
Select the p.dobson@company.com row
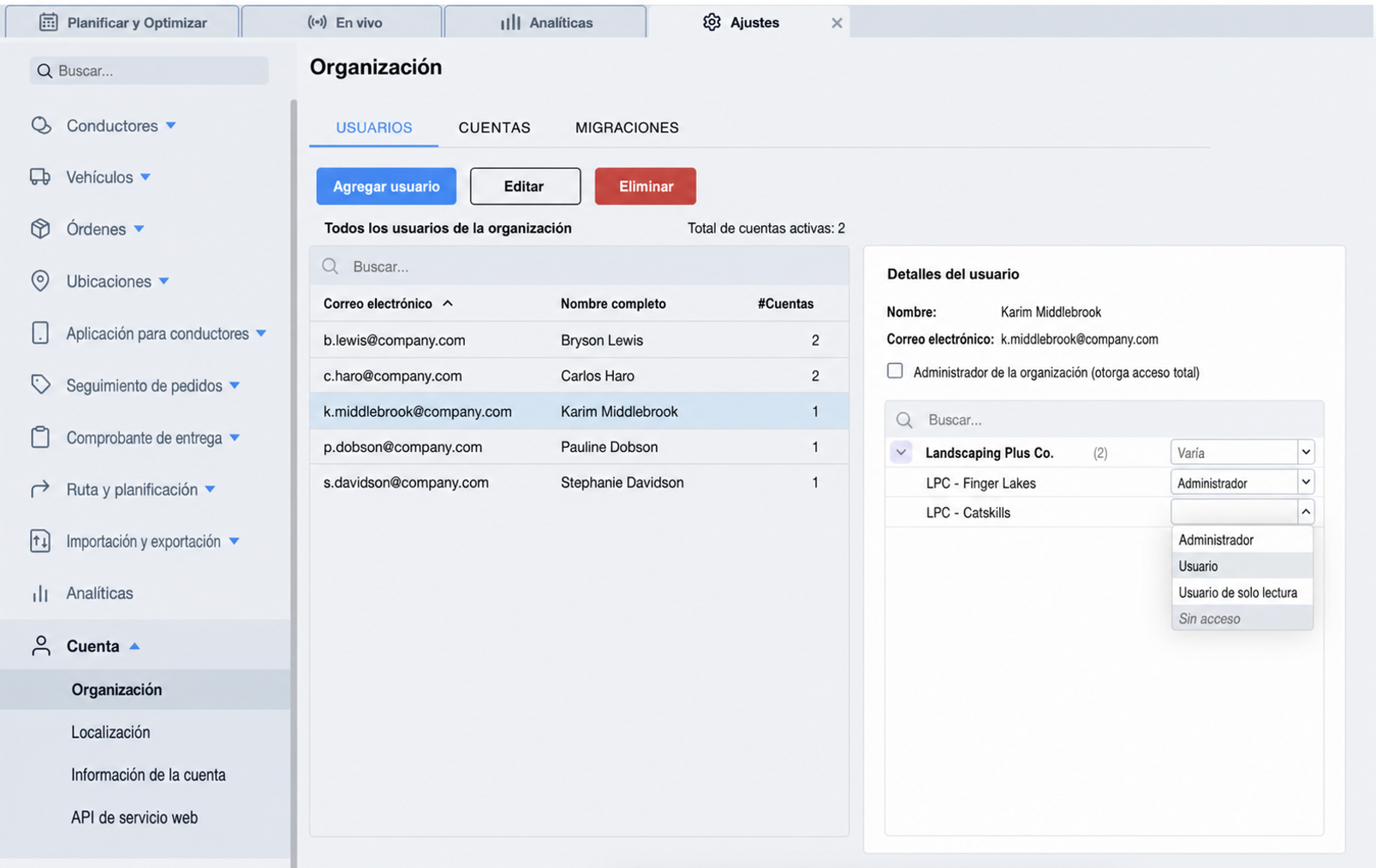pyautogui.click(x=580, y=447)
